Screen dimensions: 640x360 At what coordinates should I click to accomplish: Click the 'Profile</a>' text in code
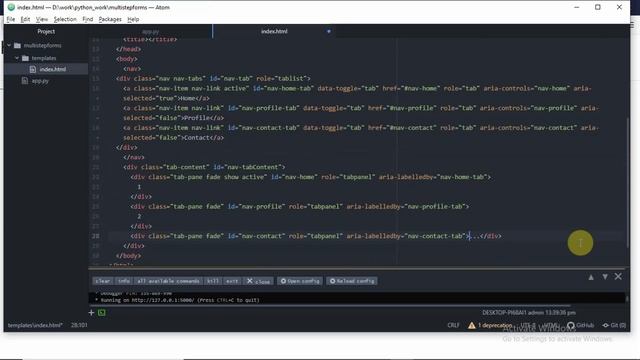coord(204,118)
